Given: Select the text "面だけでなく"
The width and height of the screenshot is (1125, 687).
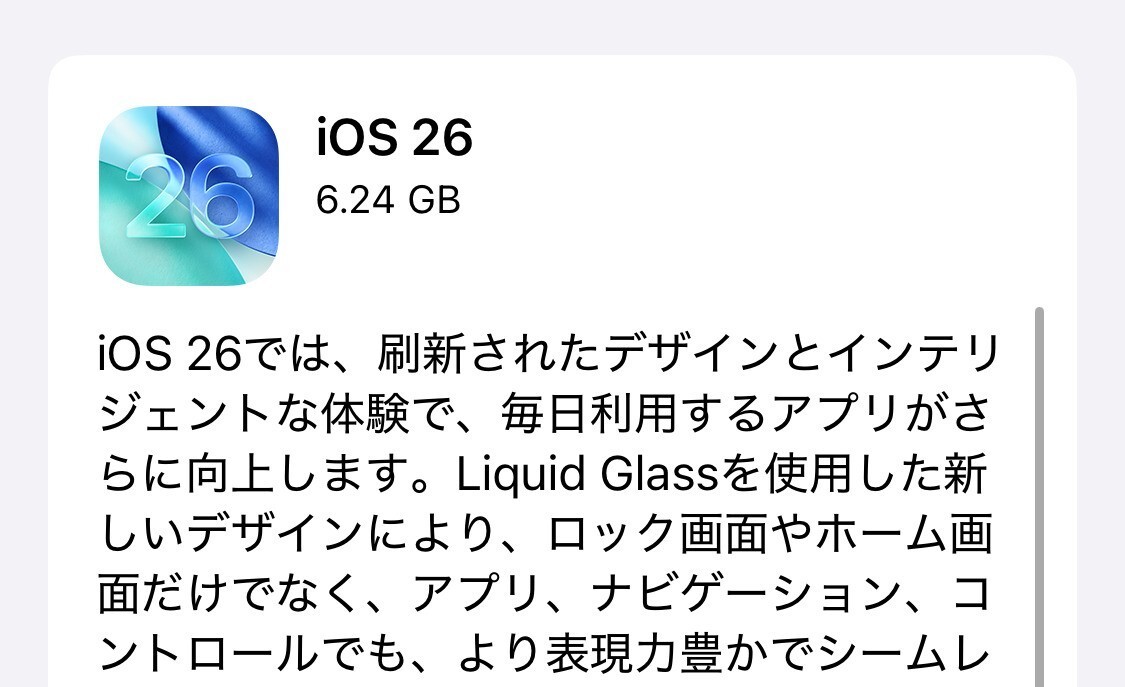Looking at the screenshot, I should 228,594.
